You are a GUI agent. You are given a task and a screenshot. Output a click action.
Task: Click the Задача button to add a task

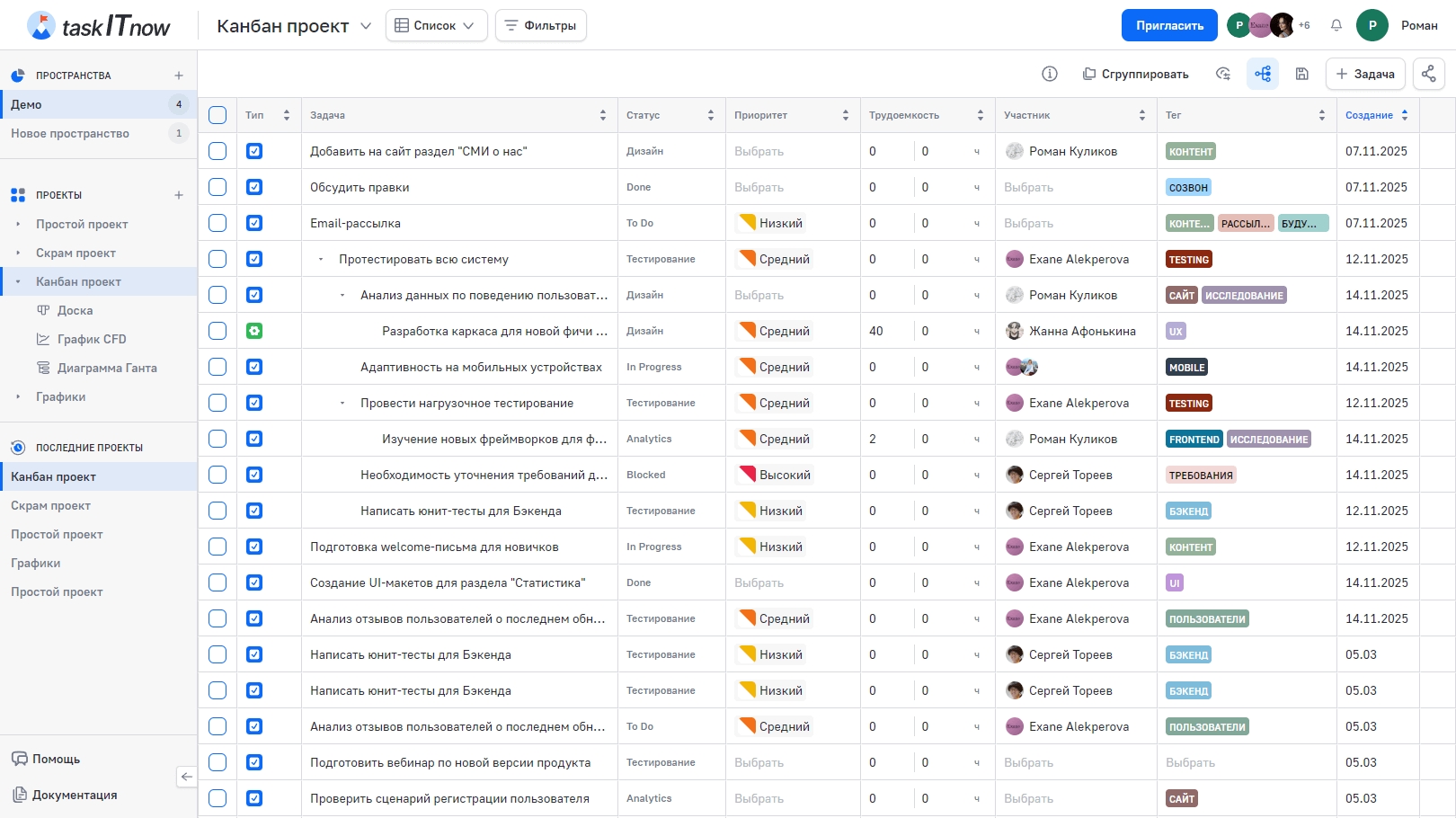tap(1364, 74)
